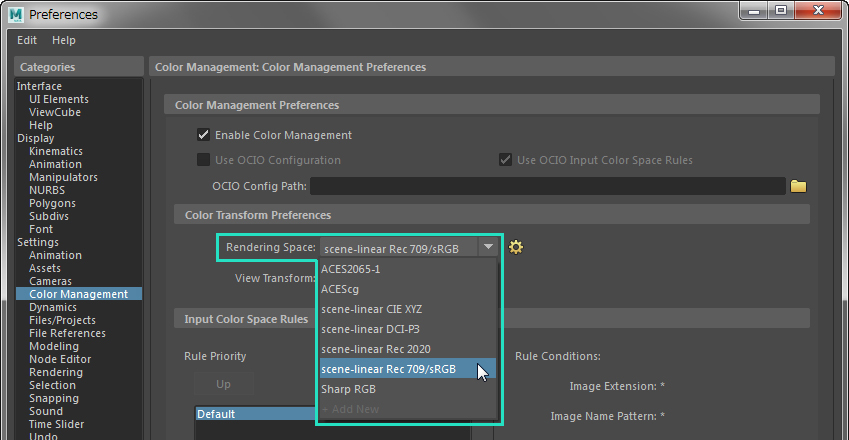Click the gear icon beside Rendering Space
The height and width of the screenshot is (440, 849).
coord(516,247)
